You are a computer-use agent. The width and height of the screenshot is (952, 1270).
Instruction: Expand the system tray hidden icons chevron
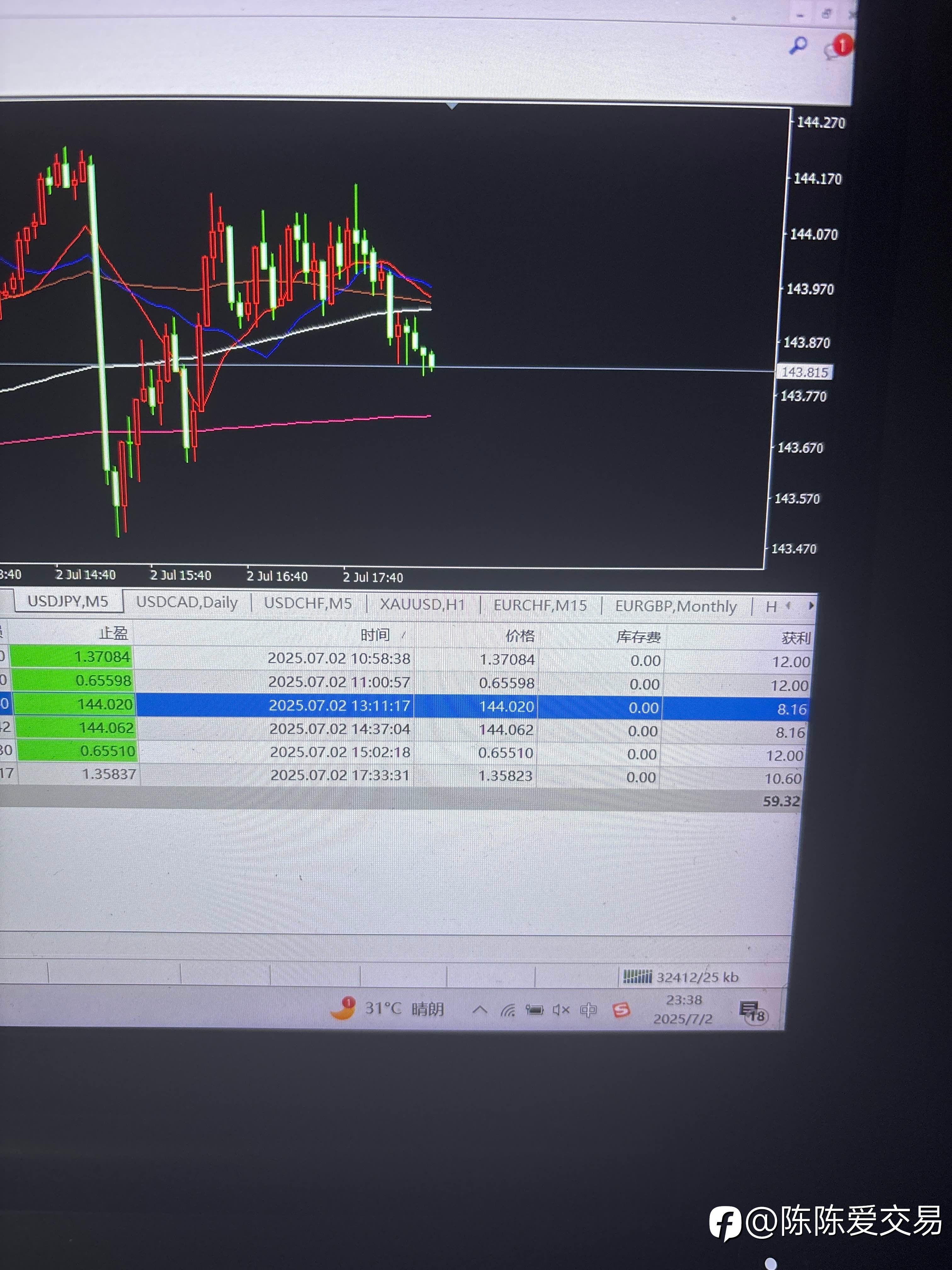(x=480, y=1009)
